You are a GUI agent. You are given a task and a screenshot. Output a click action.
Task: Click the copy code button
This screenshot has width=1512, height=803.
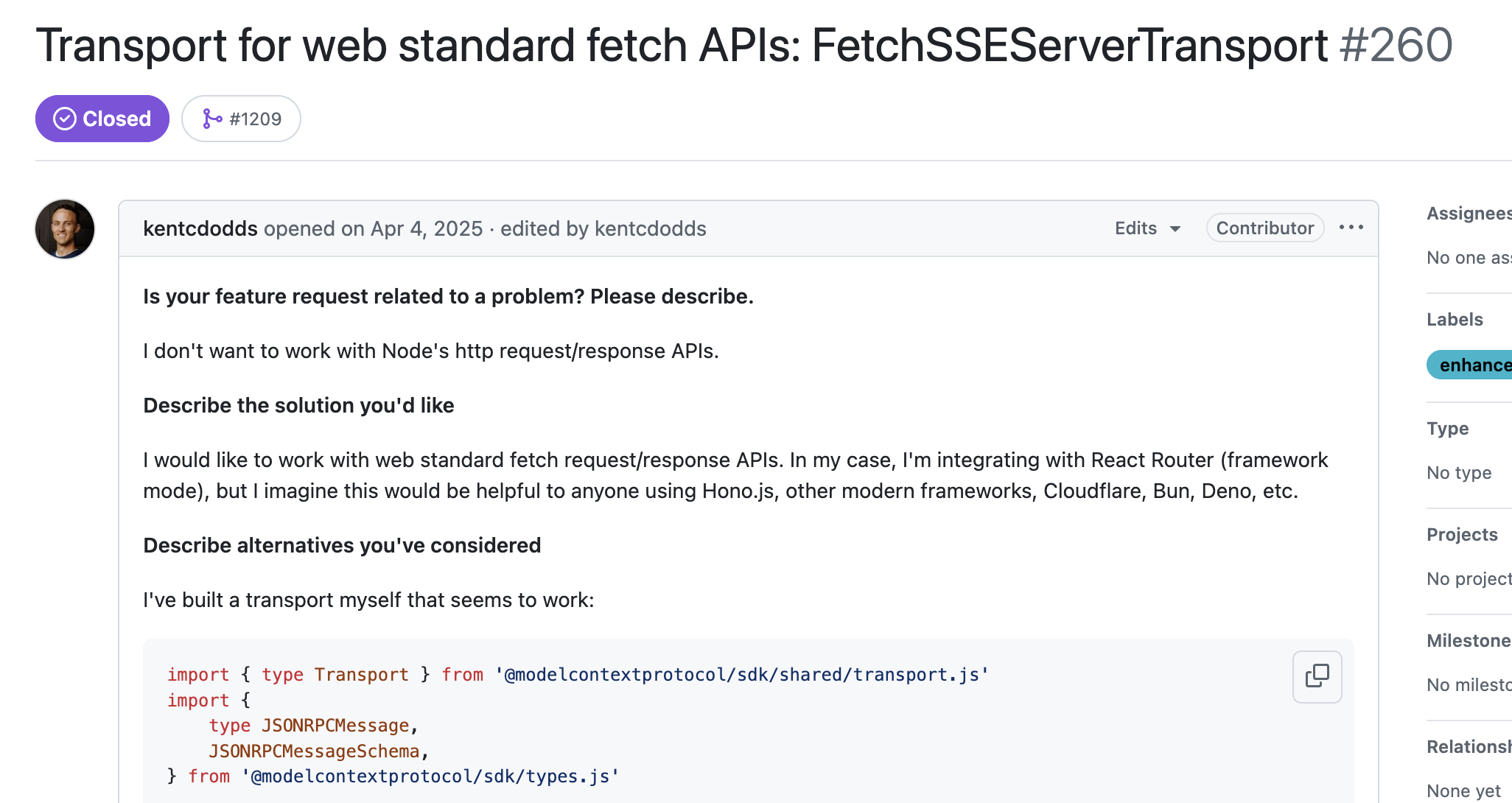[x=1317, y=676]
